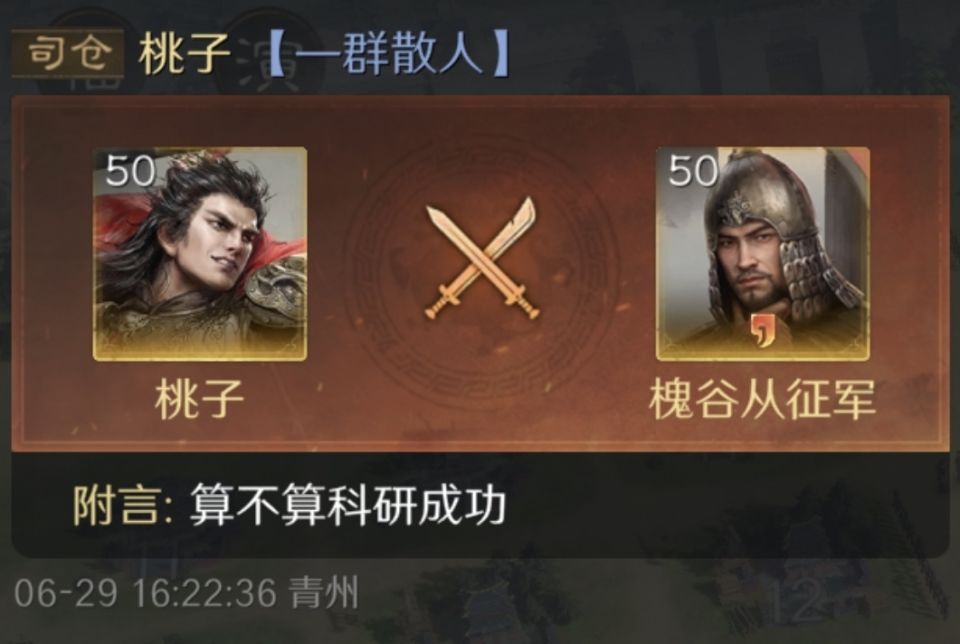Tap the 06-29 16:22:36 timestamp
The width and height of the screenshot is (960, 644).
click(145, 593)
